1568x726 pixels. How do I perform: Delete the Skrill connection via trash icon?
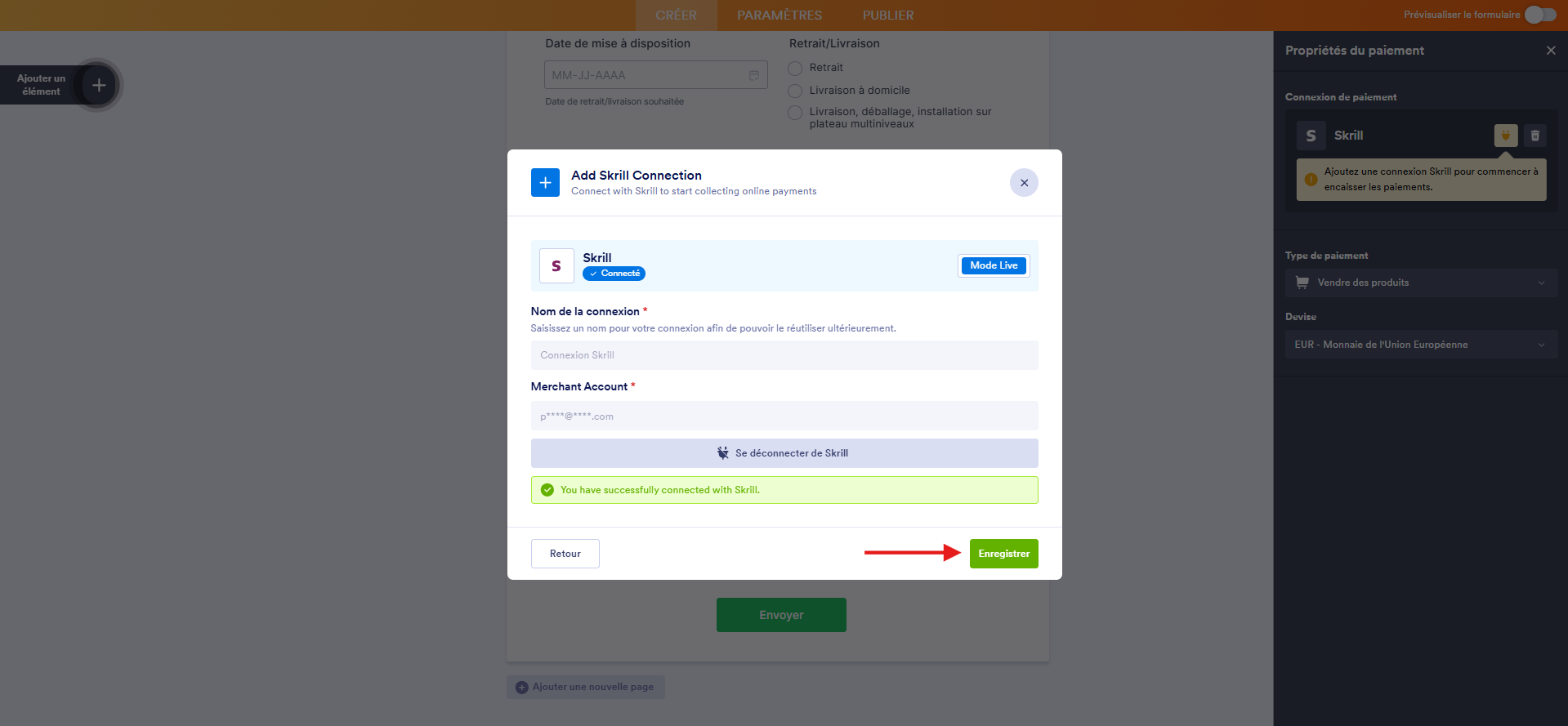(1535, 136)
